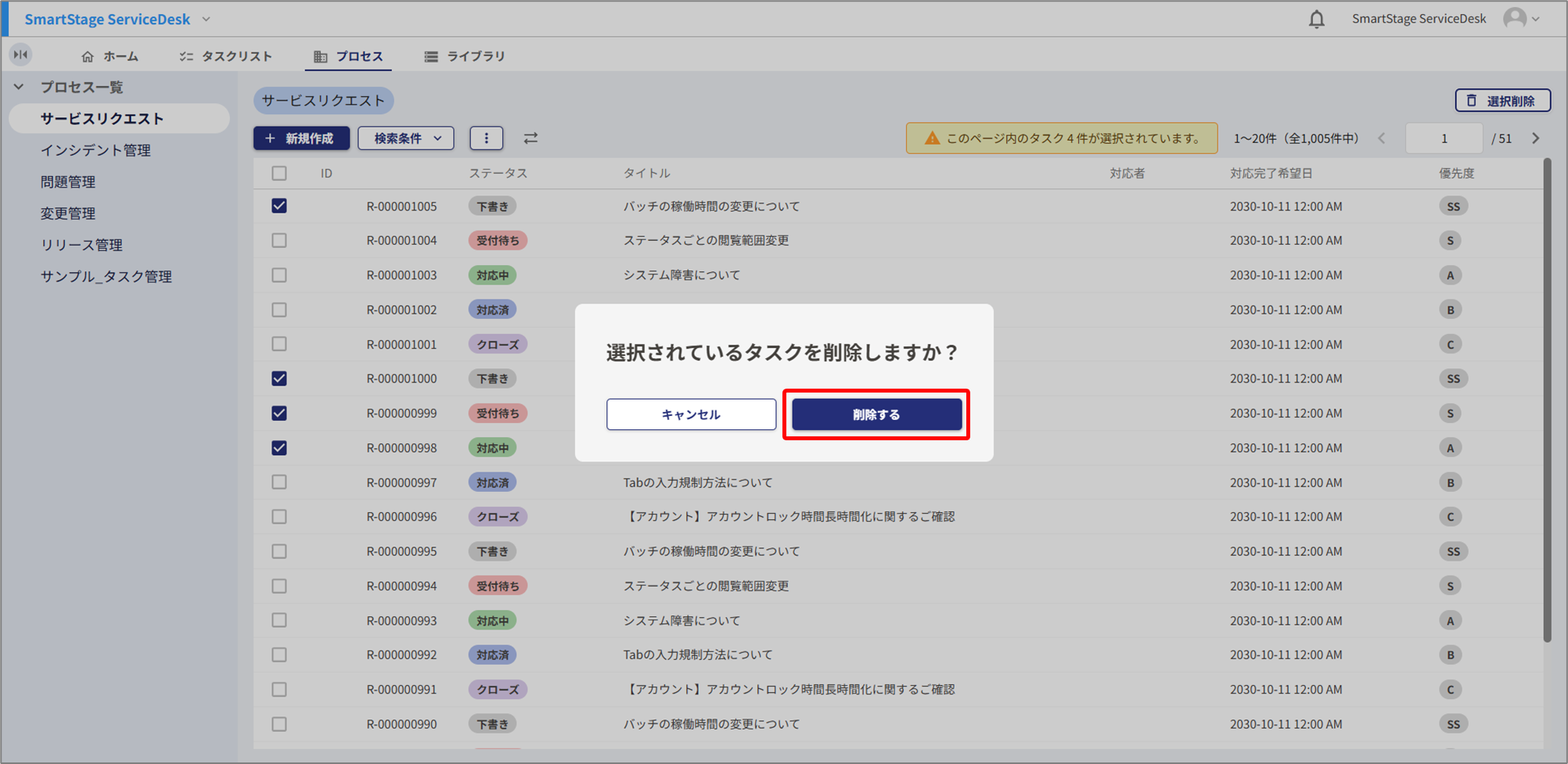Uncheck the checkbox for R-000001005

pos(279,206)
